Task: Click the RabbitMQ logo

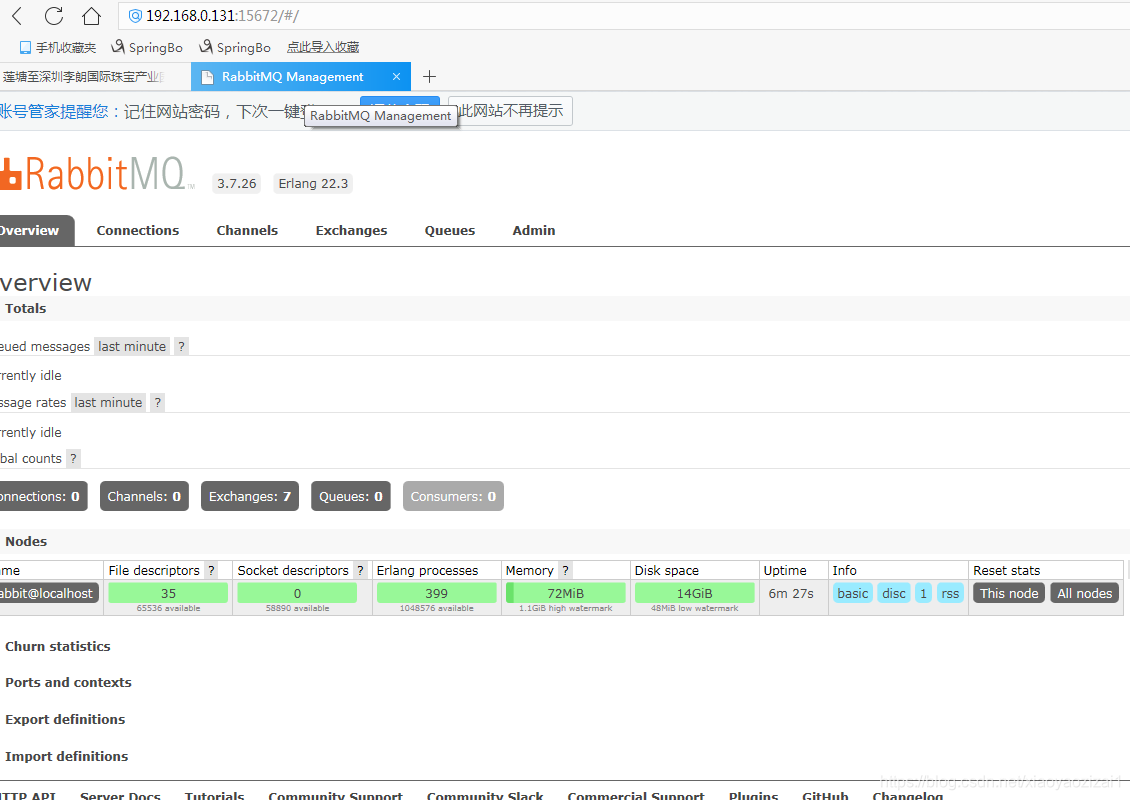Action: 97,174
